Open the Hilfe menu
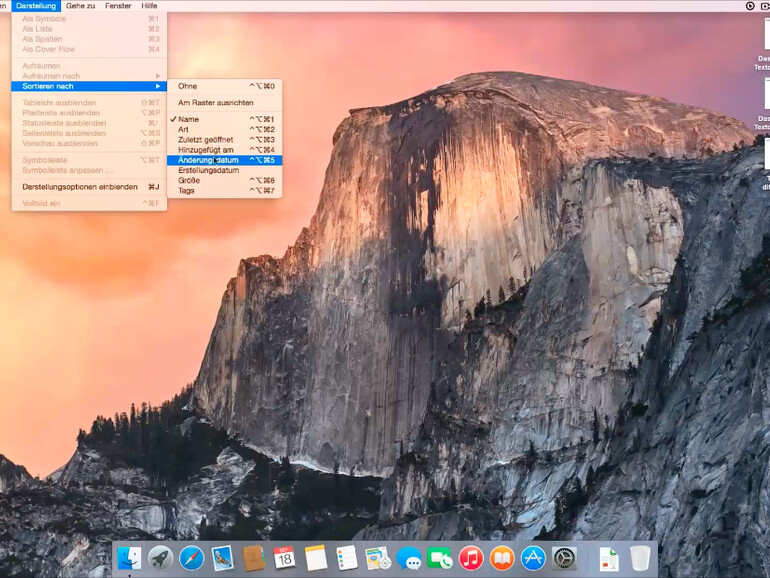 coord(149,6)
